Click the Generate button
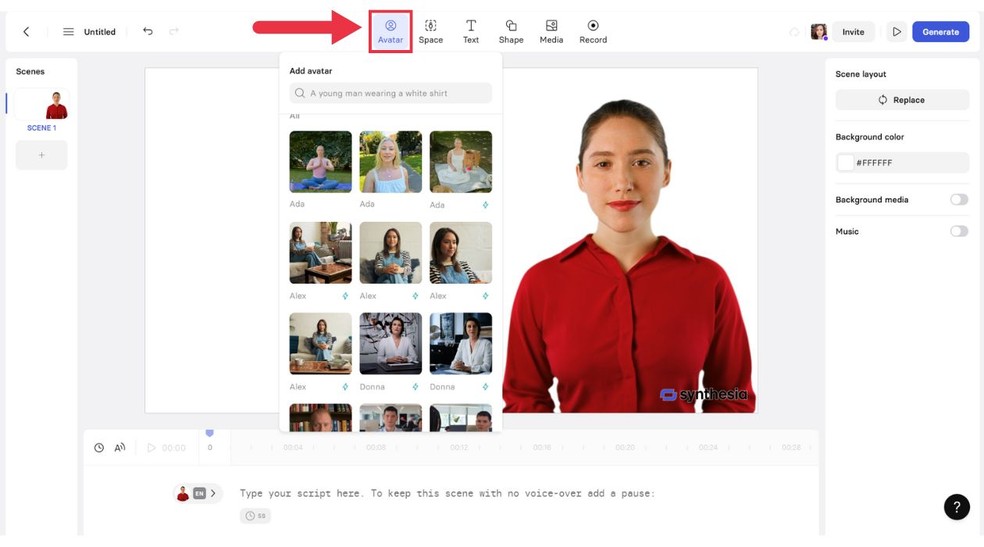Screen dimensions: 984x547 click(x=940, y=31)
